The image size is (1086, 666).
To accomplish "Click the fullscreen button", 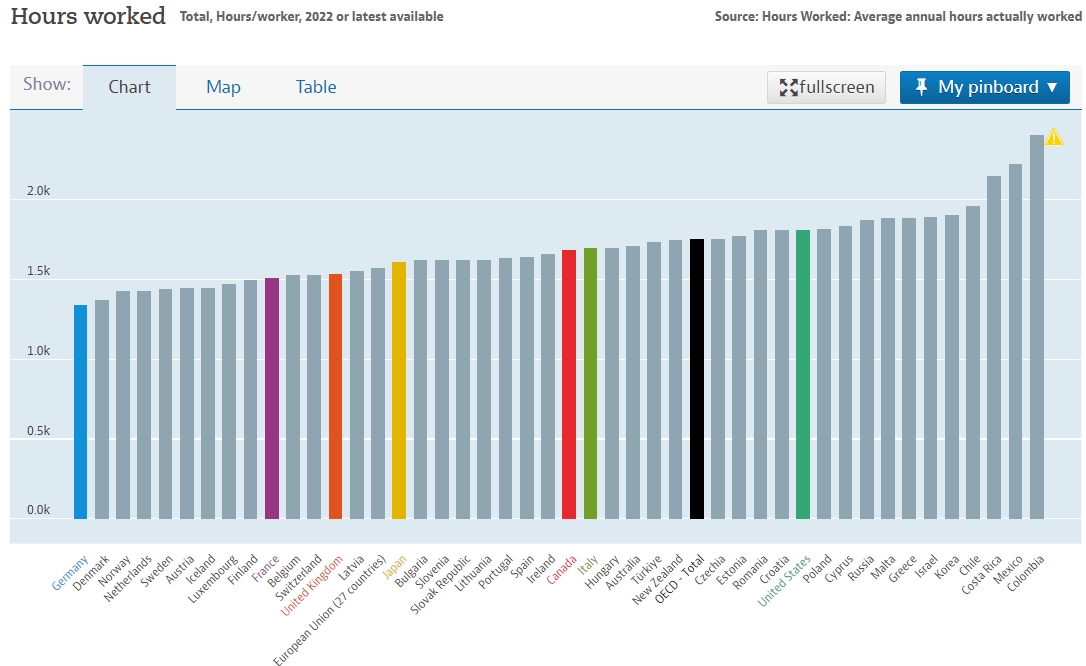I will point(826,87).
